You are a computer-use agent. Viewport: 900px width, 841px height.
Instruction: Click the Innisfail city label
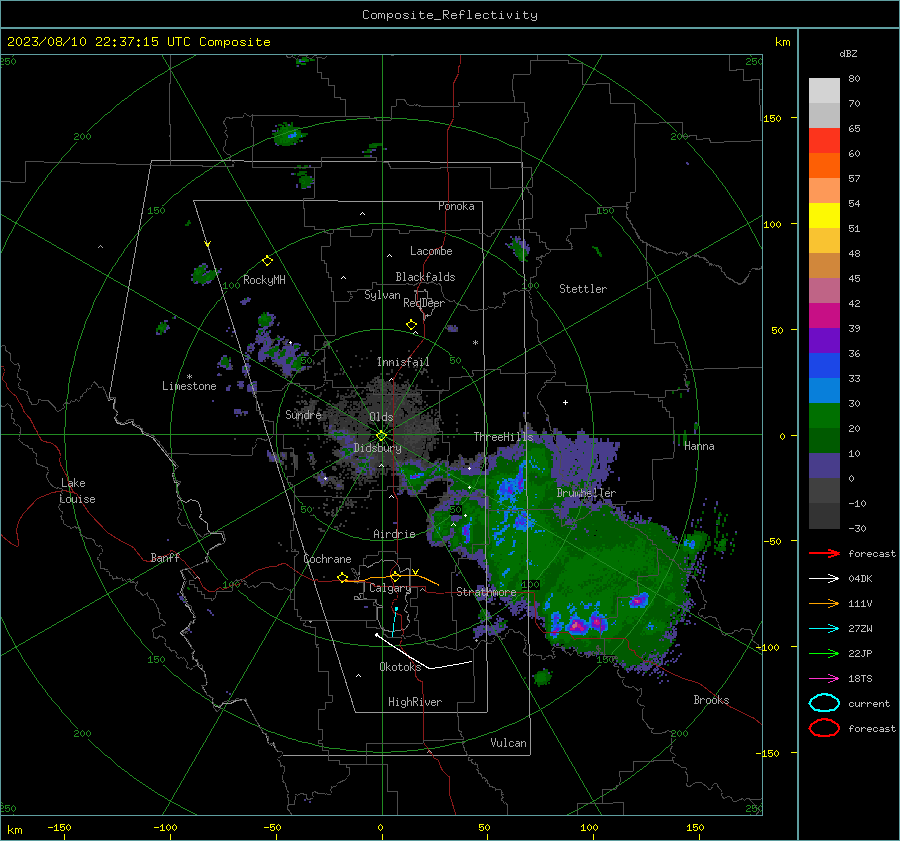tap(403, 362)
